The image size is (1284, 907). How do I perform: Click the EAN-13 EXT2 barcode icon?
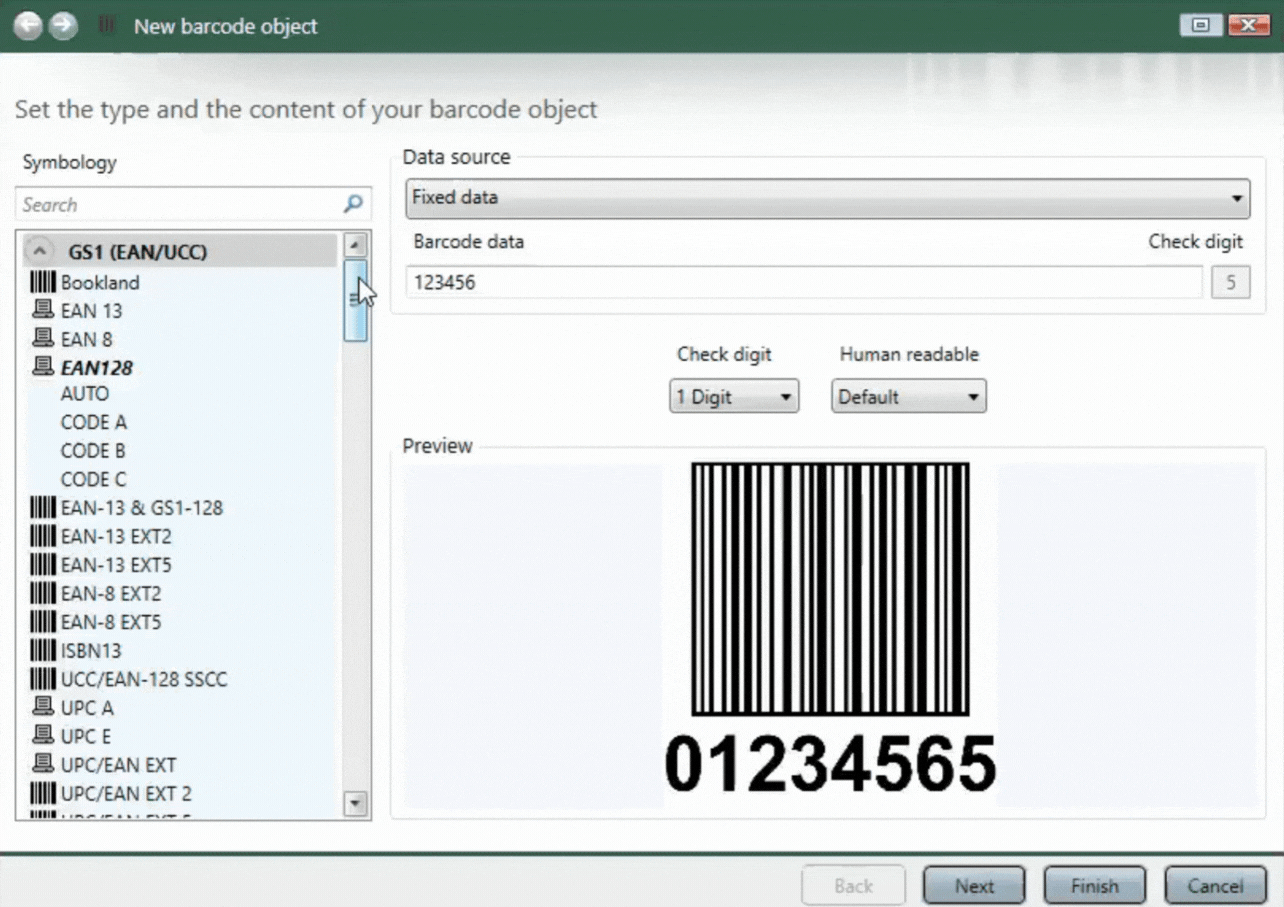[x=43, y=536]
